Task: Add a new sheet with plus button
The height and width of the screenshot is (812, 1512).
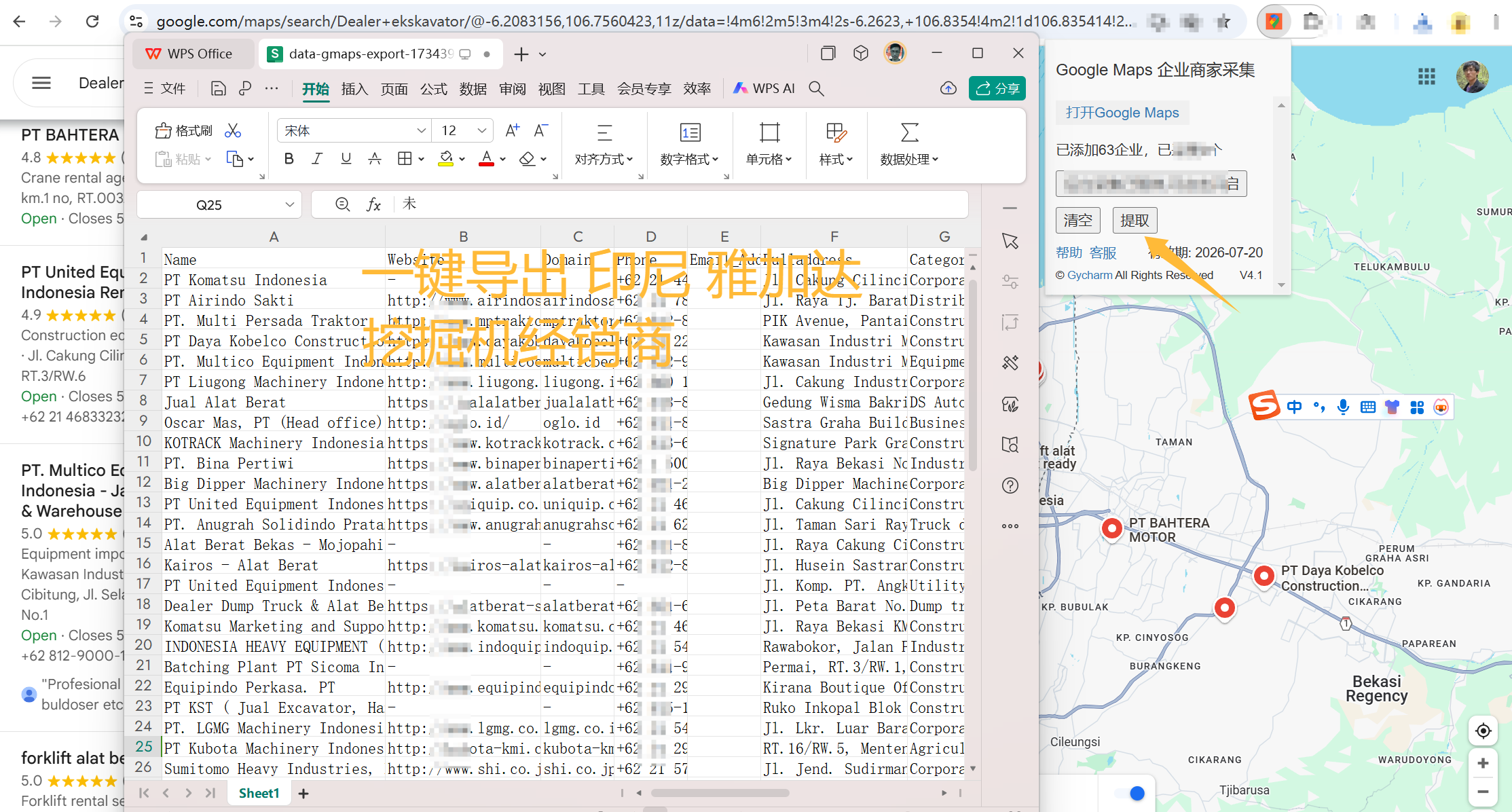Action: pos(303,793)
